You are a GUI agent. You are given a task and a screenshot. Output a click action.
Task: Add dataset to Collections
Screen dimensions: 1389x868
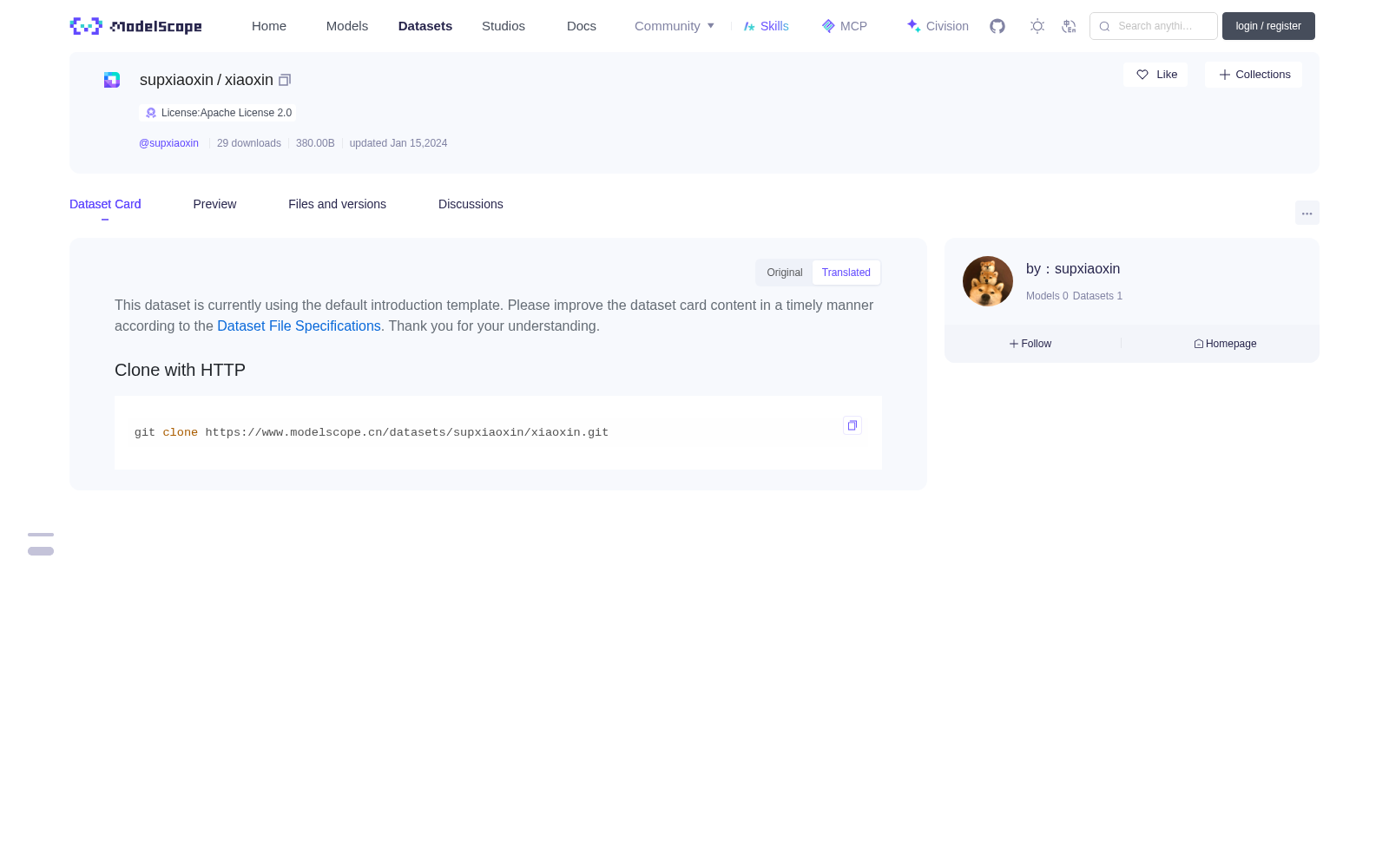point(1254,75)
